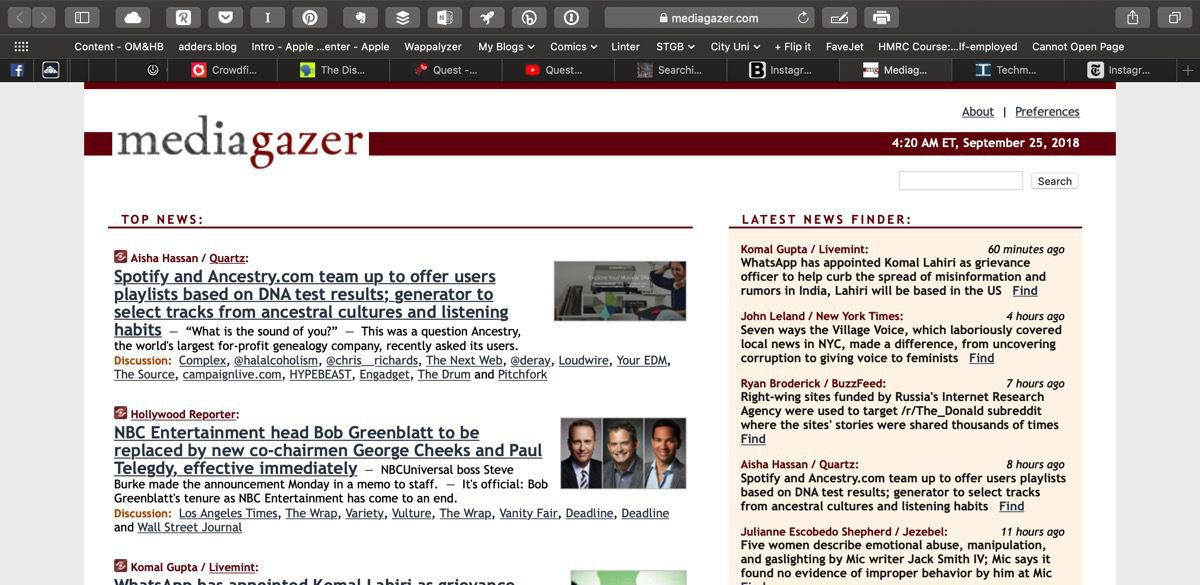1200x585 pixels.
Task: Click the circled 'b' extension icon
Action: click(528, 17)
